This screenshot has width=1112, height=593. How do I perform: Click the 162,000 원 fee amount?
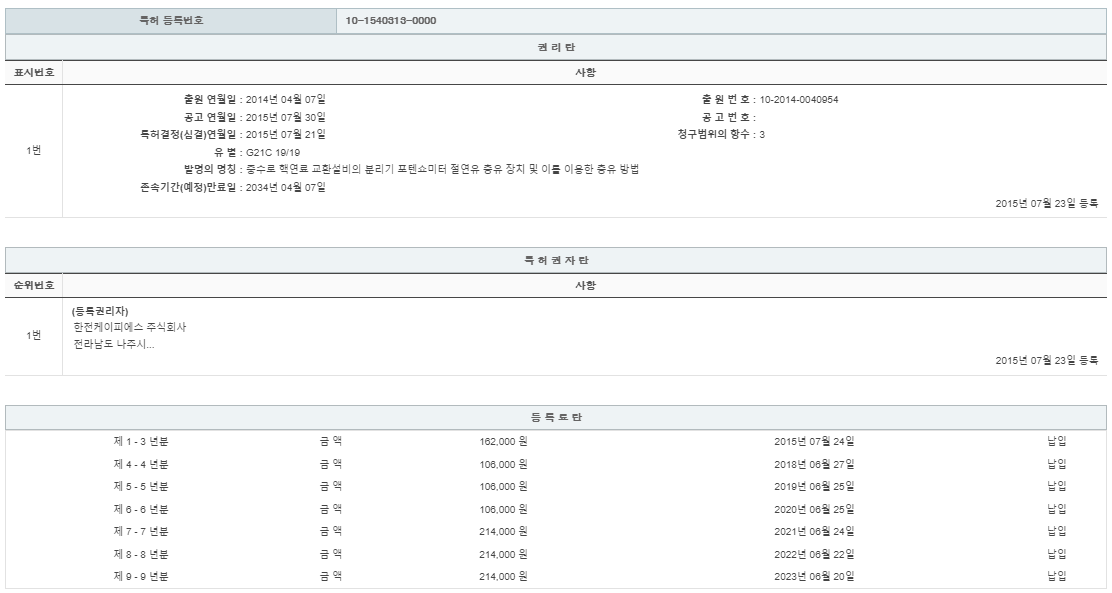pos(503,440)
